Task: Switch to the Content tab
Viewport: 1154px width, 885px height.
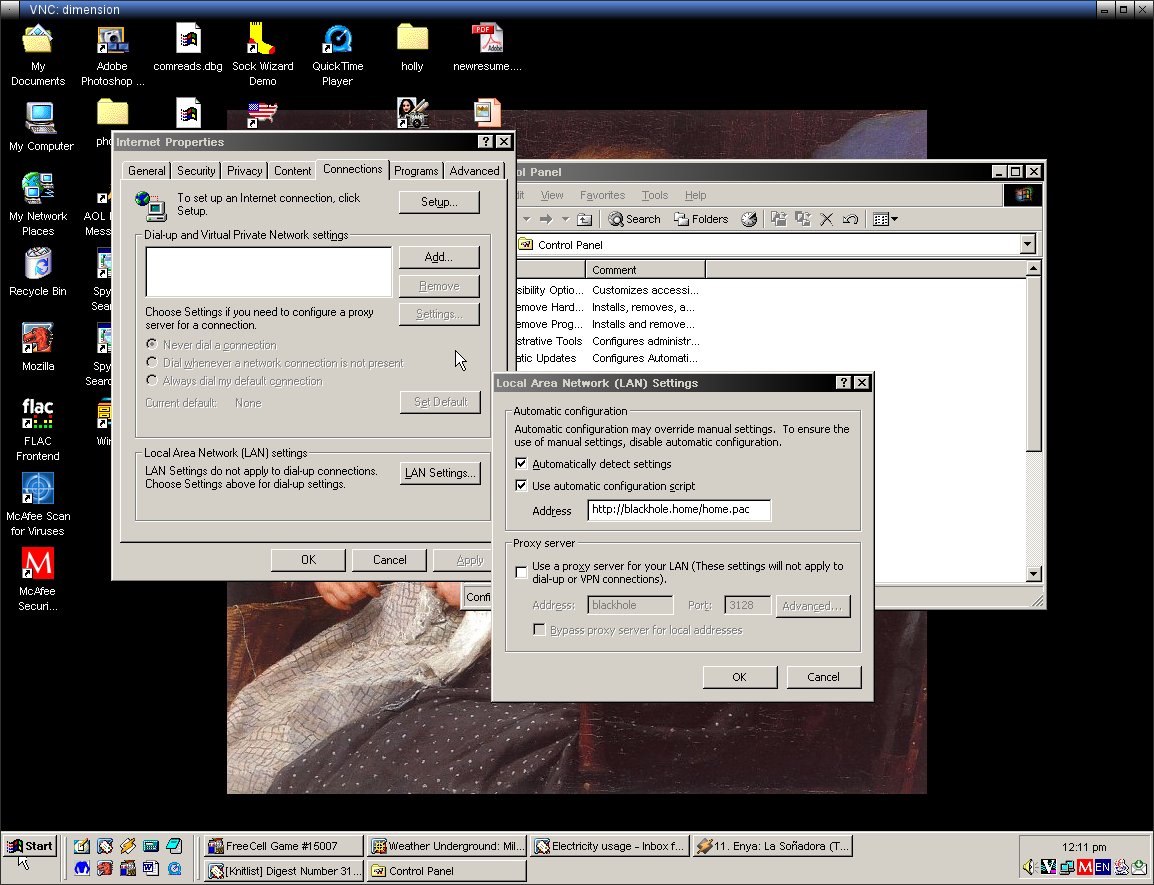Action: tap(292, 170)
